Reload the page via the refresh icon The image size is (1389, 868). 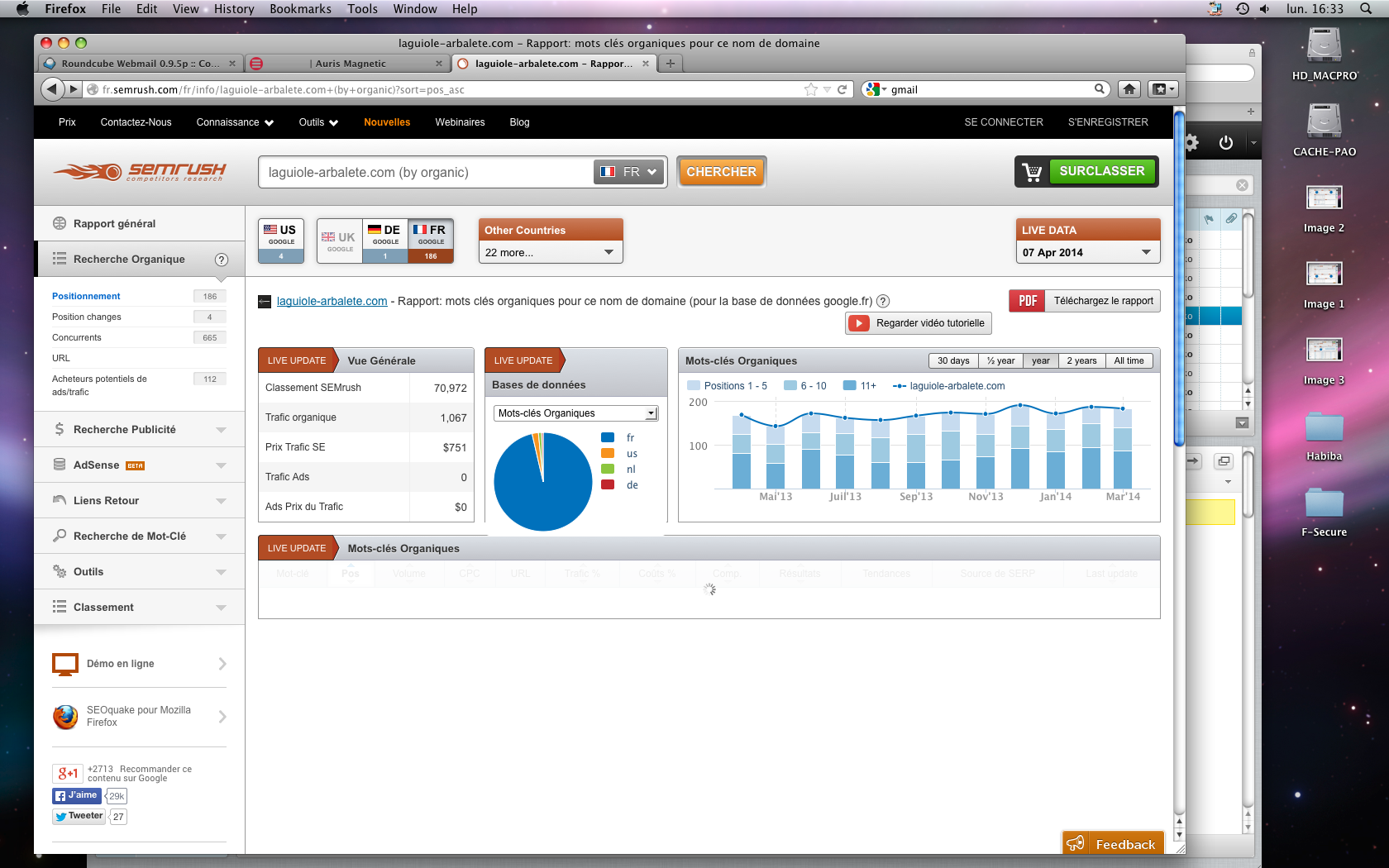(x=842, y=89)
